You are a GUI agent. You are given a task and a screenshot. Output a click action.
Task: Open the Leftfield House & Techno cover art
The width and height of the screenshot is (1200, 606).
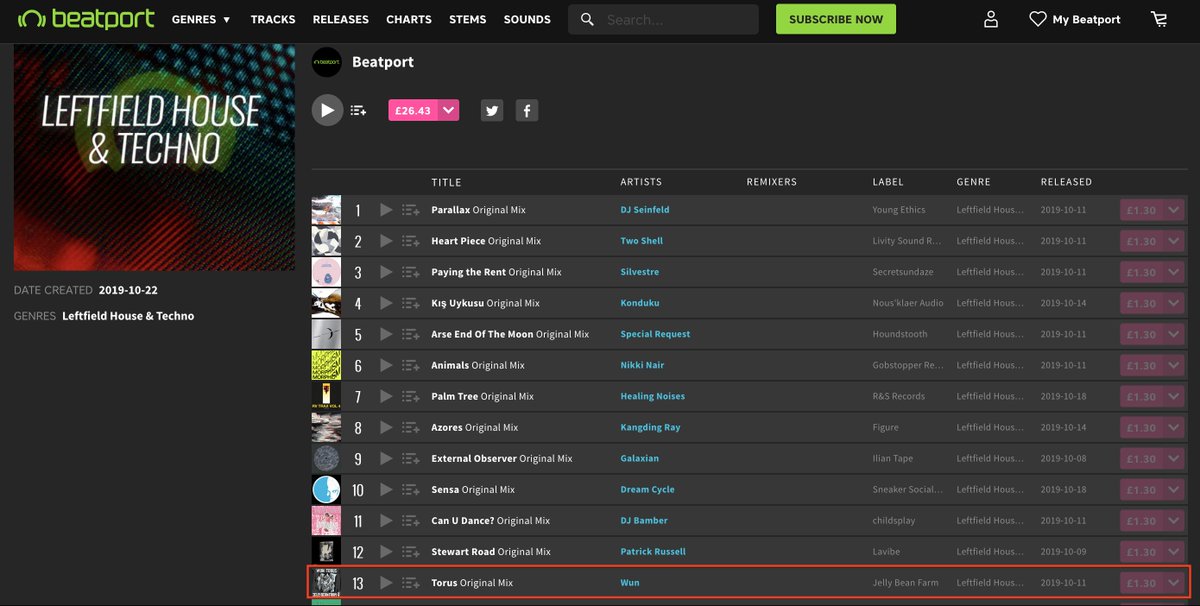pyautogui.click(x=154, y=157)
